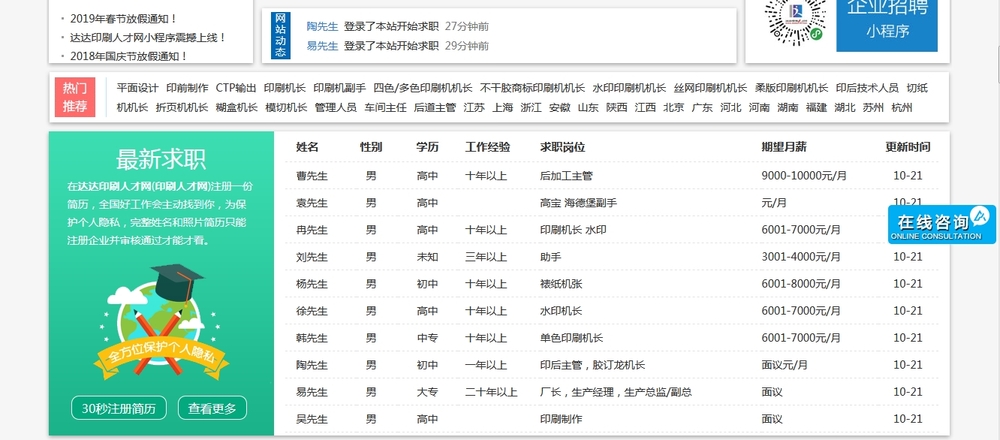Filter by 江苏 region

pos(474,107)
